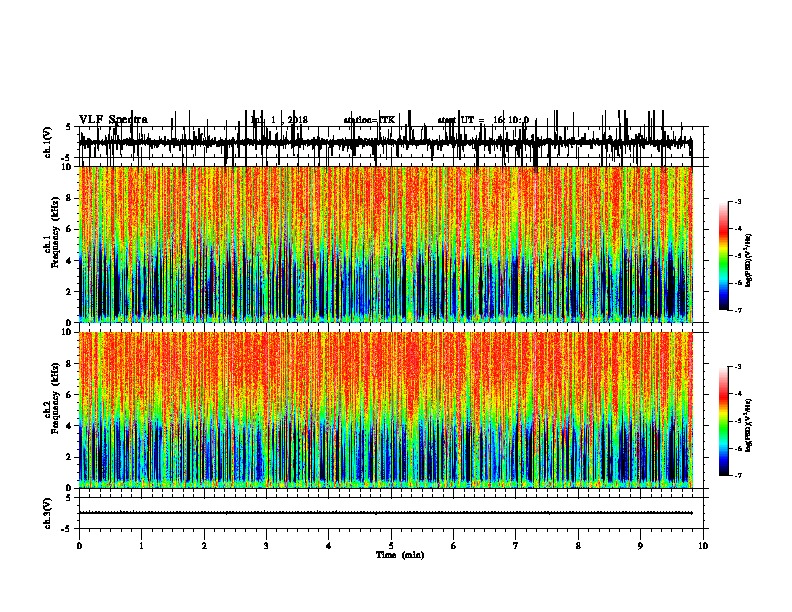Click the 8 kHz tick label of ch.1
792x612 pixels.
70,198
